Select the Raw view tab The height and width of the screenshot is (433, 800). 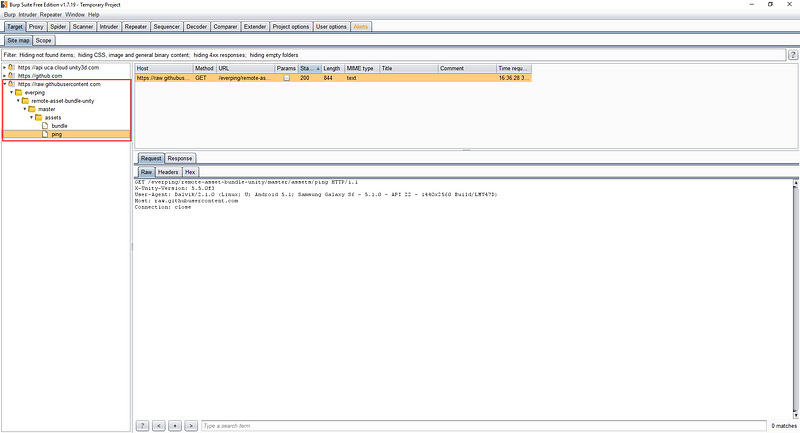pyautogui.click(x=146, y=172)
